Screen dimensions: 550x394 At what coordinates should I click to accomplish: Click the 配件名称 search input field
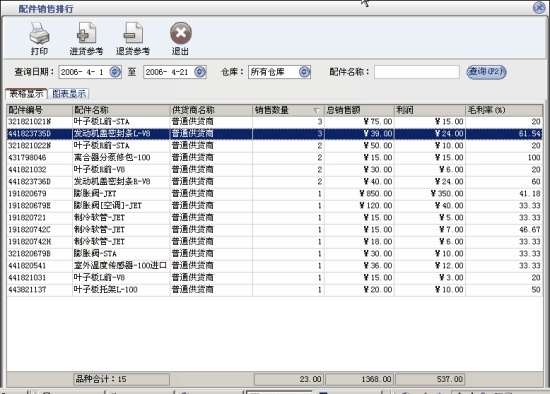point(416,72)
